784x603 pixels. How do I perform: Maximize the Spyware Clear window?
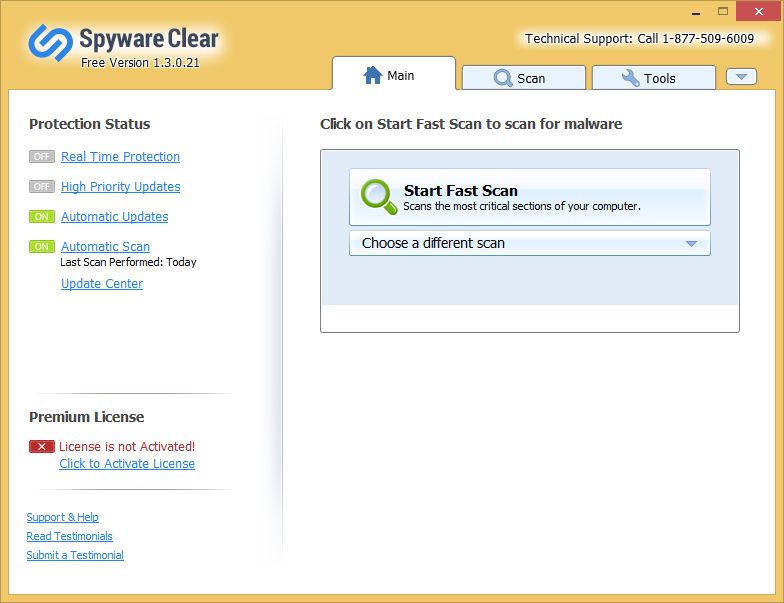[x=722, y=12]
